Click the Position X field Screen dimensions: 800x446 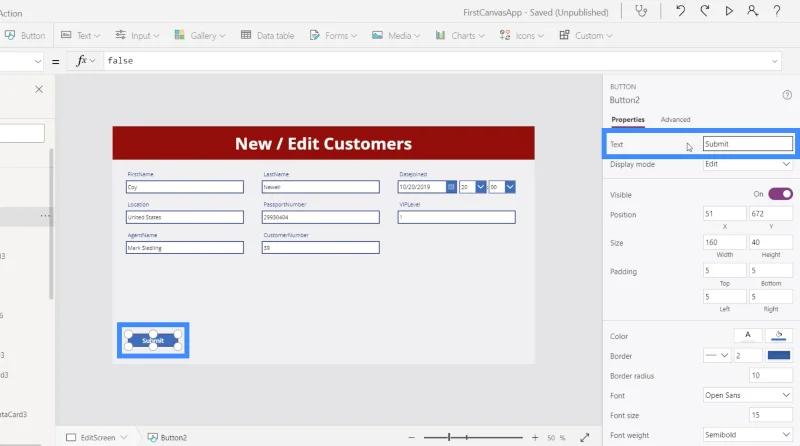point(724,214)
